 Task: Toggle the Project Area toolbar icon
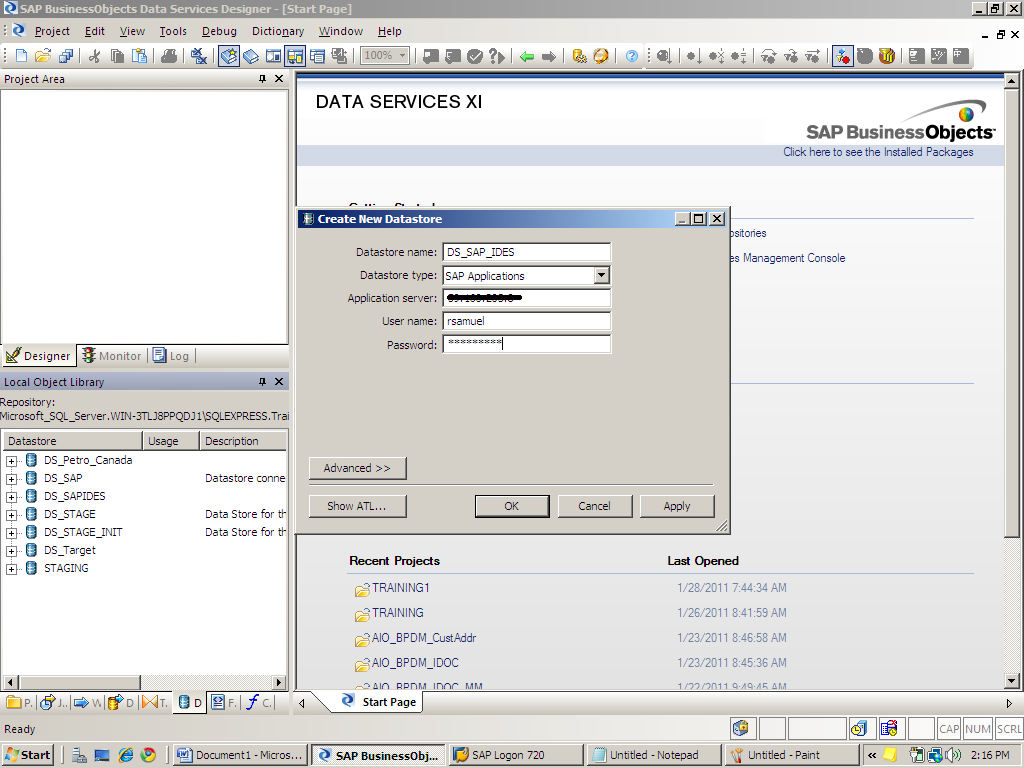tap(295, 56)
